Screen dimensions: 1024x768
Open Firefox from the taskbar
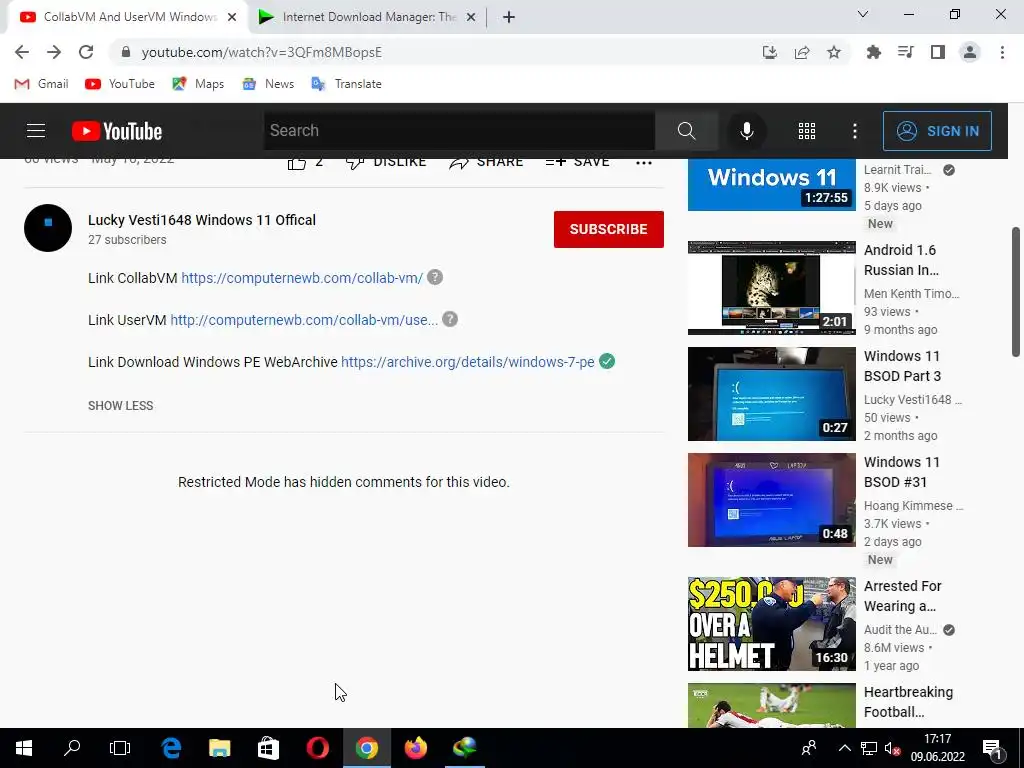click(415, 748)
